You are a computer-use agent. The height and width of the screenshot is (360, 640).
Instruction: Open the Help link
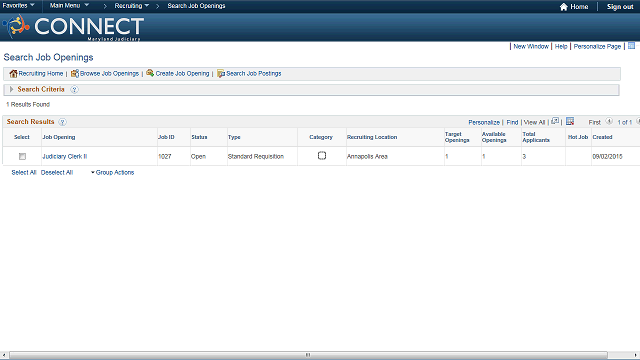tap(561, 47)
